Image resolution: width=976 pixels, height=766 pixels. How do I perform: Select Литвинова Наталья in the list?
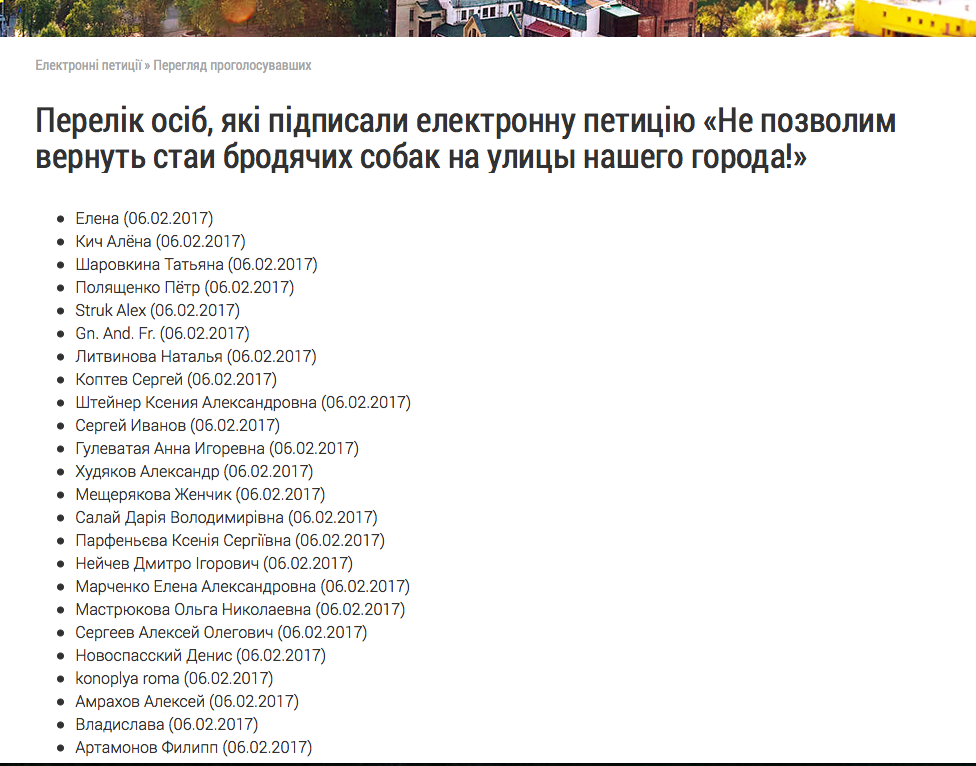[x=195, y=356]
